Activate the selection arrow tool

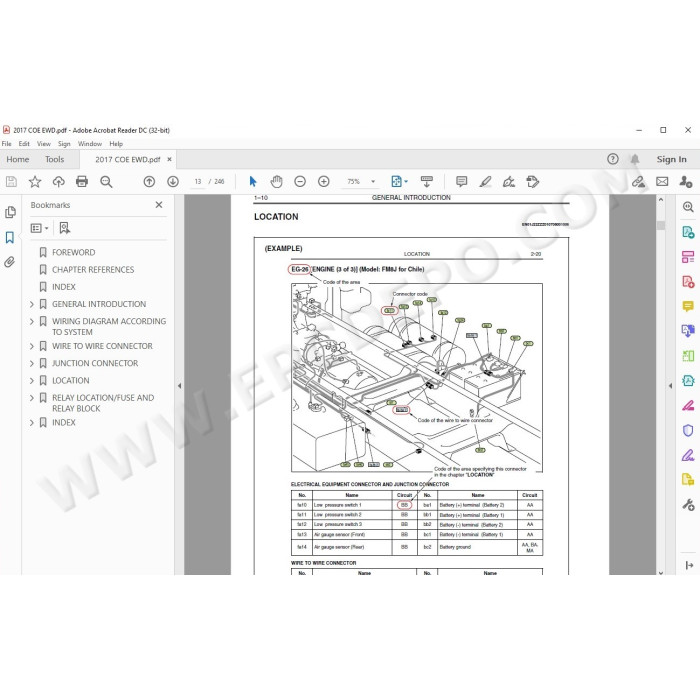click(253, 182)
